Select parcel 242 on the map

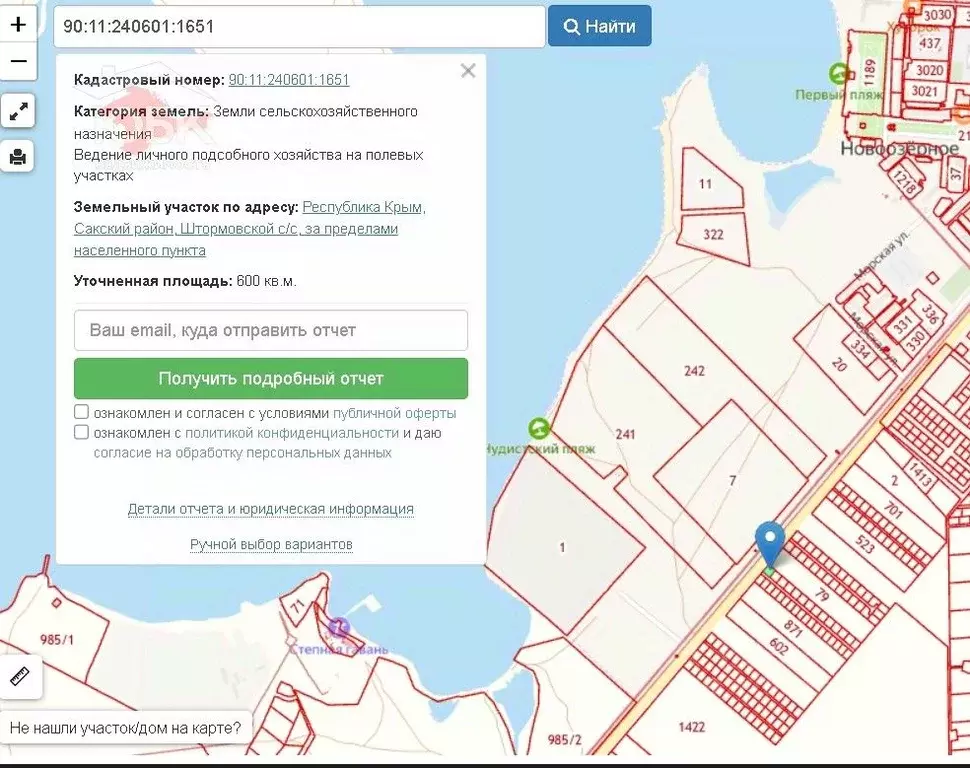pos(694,371)
